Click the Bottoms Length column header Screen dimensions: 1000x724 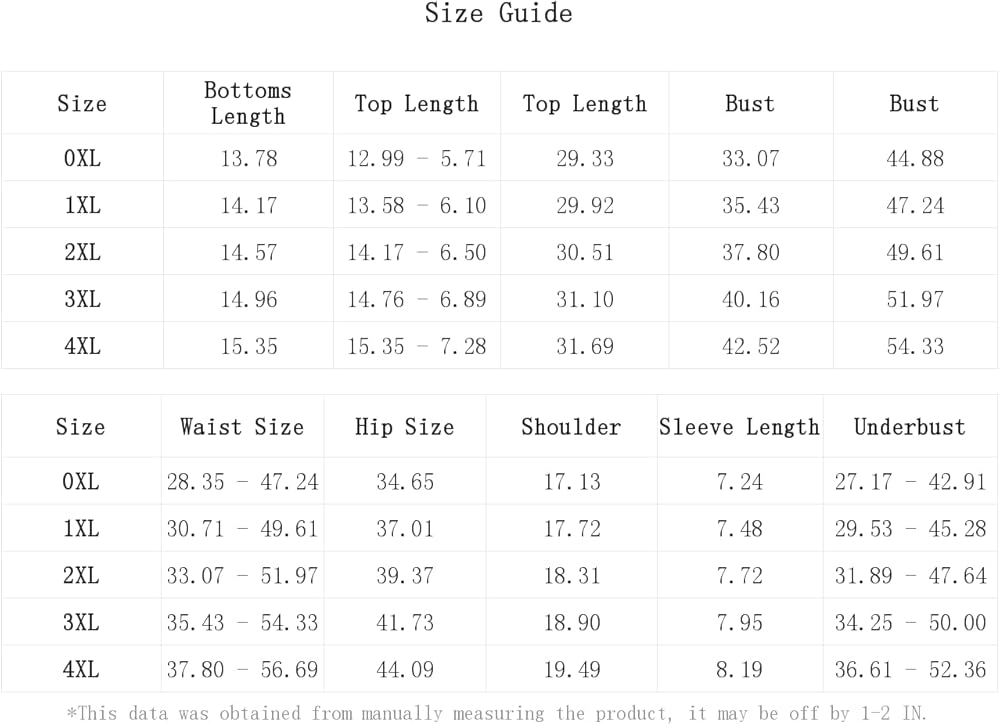pyautogui.click(x=248, y=103)
